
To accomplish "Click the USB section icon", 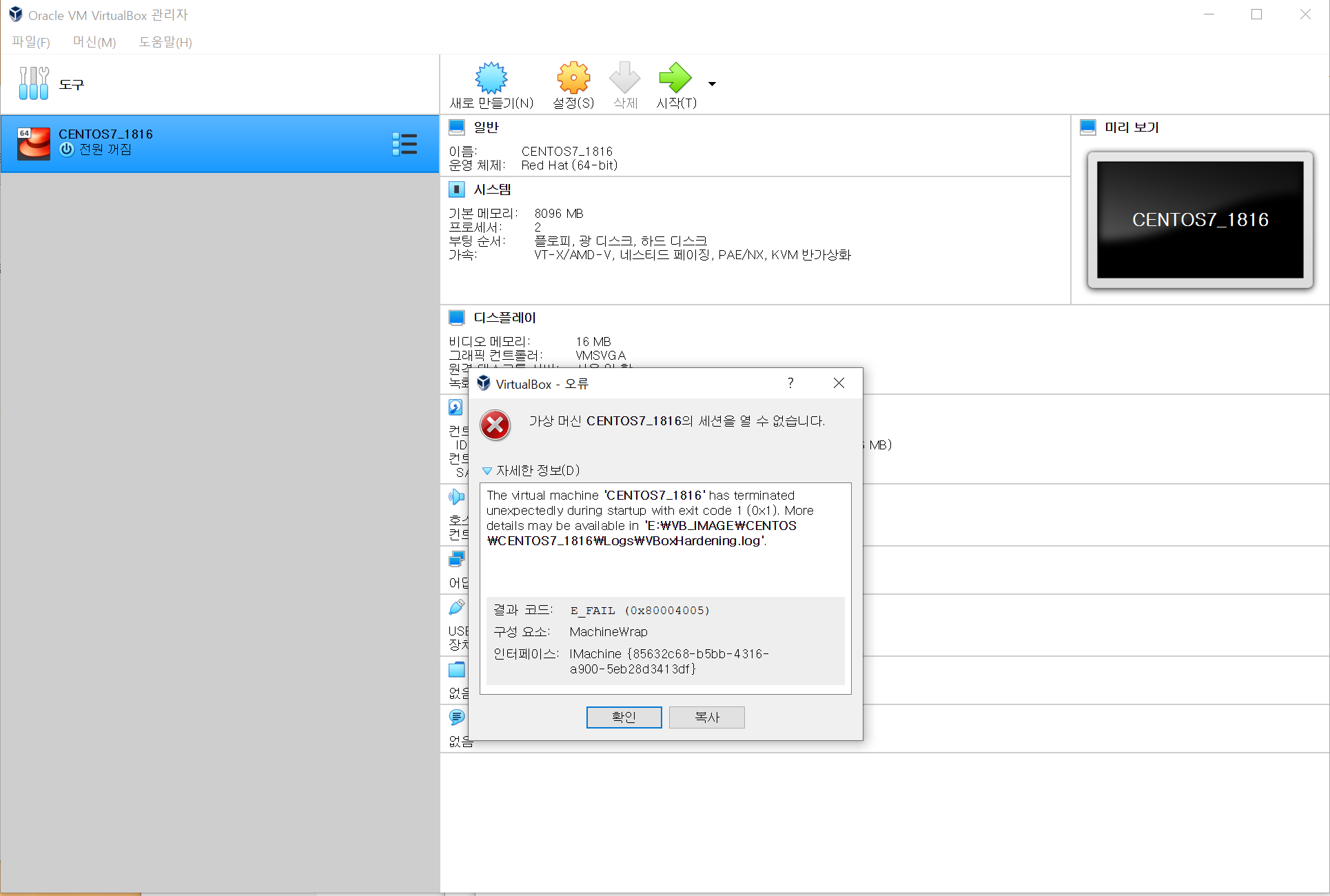I will point(456,607).
